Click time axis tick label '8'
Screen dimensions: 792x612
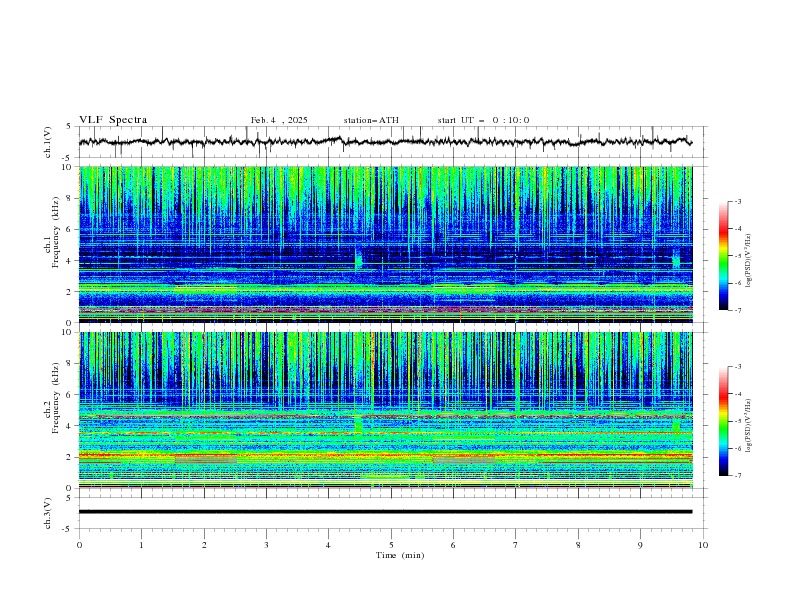pos(578,545)
